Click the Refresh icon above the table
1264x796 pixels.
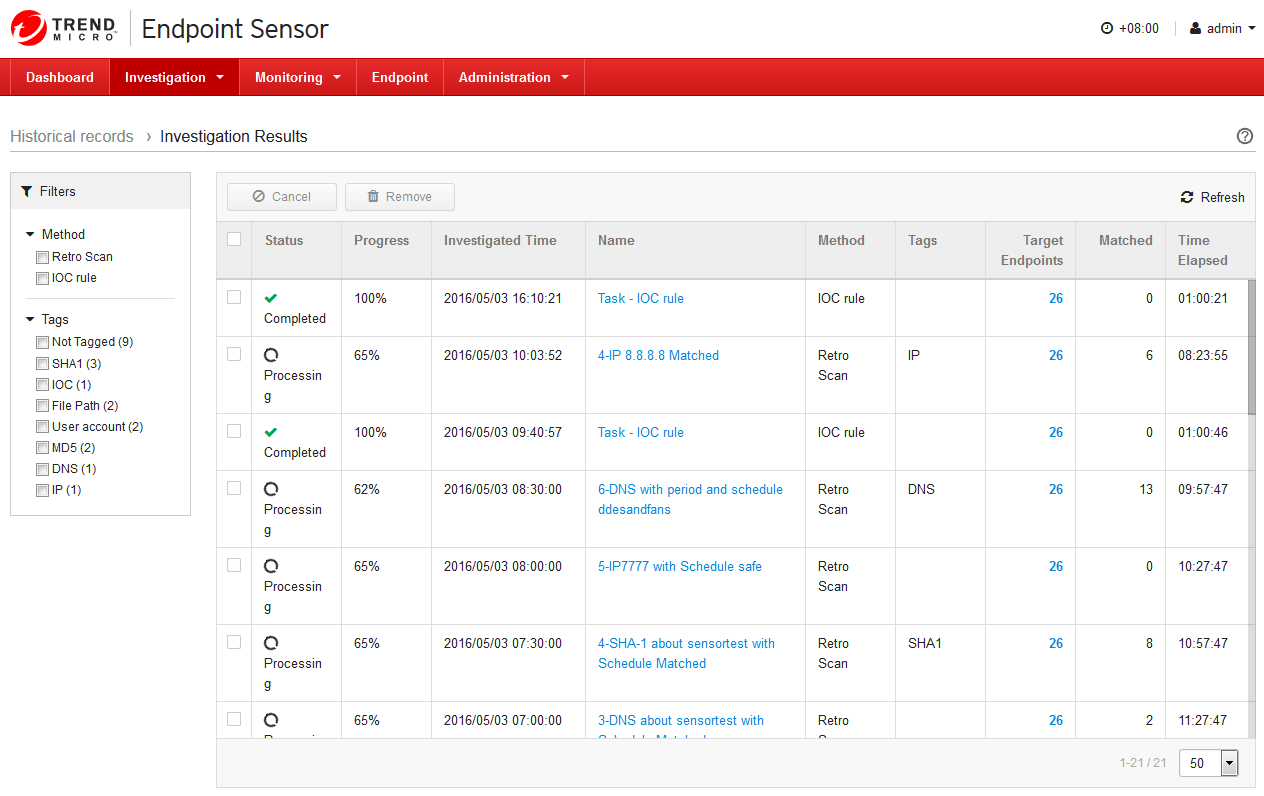click(1187, 197)
